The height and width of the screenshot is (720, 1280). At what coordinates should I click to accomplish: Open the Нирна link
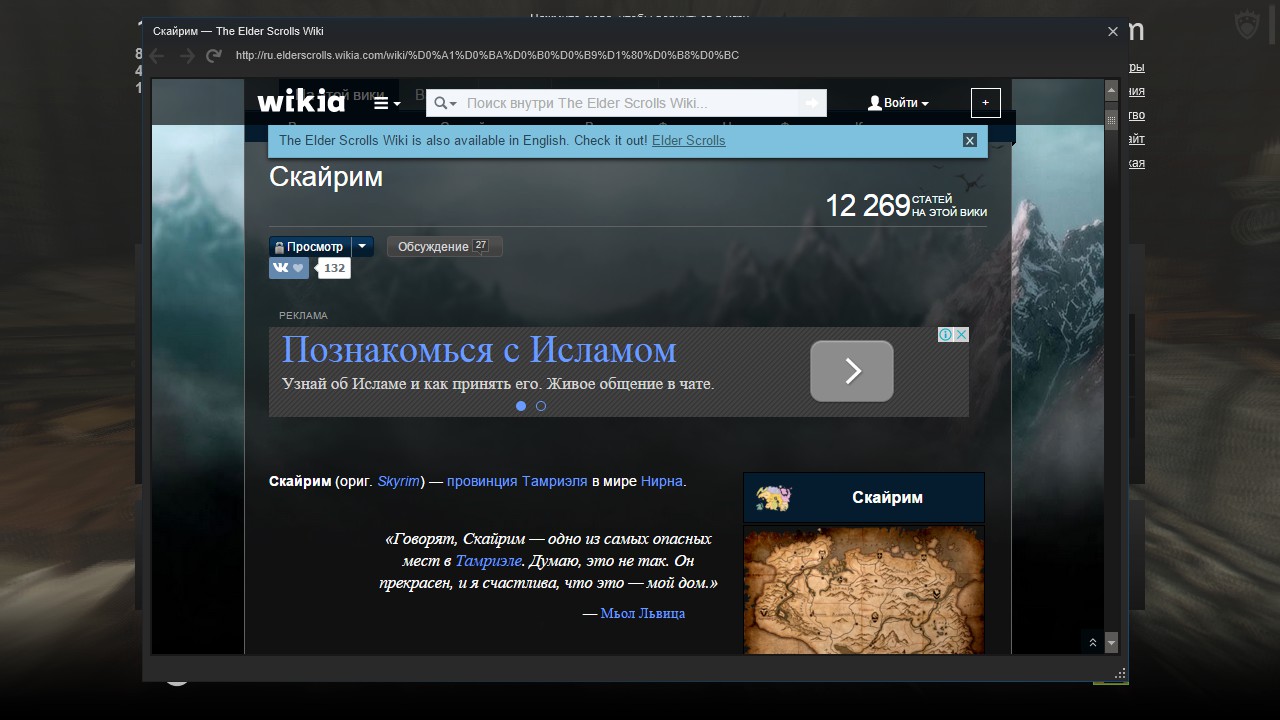click(661, 481)
